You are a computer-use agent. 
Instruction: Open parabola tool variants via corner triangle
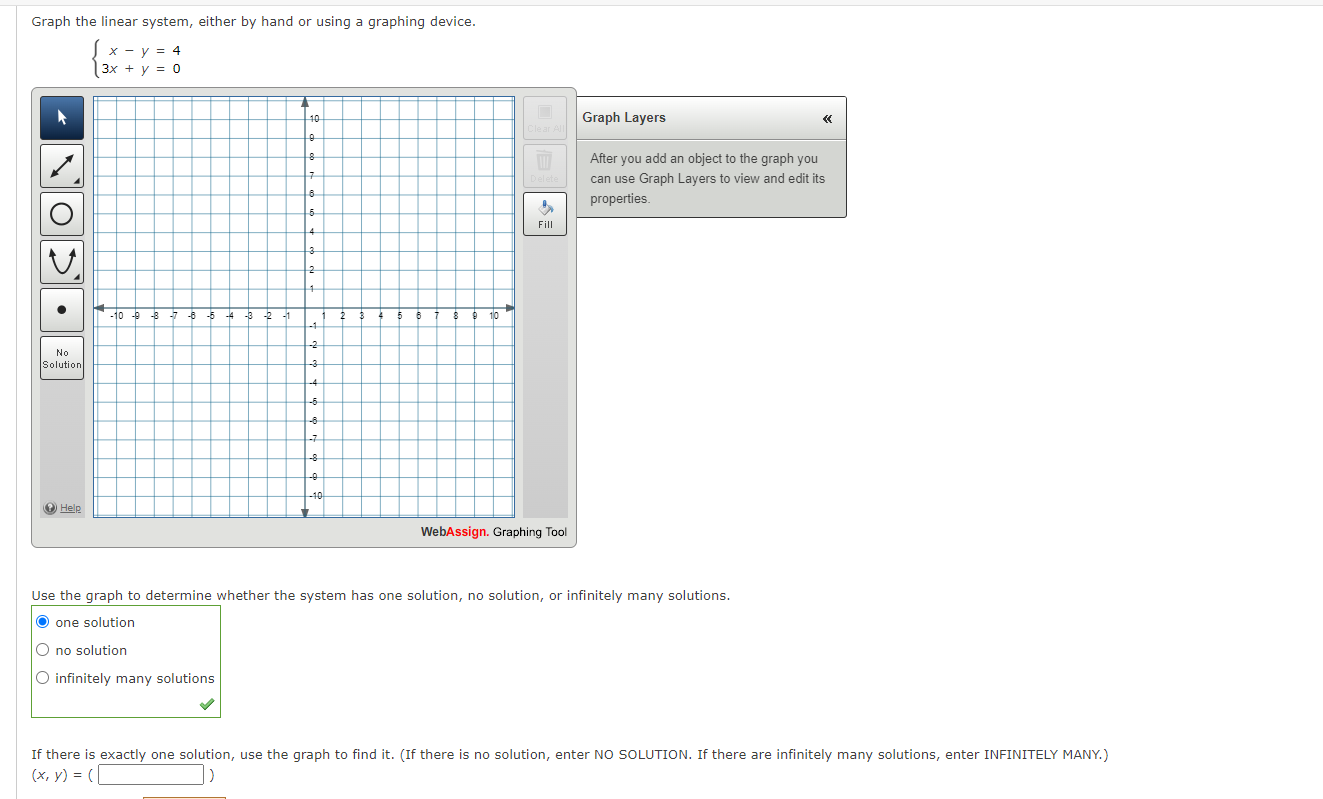[x=75, y=275]
